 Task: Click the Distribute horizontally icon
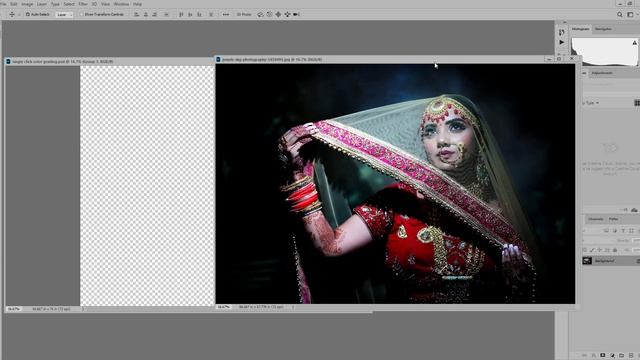[x=166, y=14]
